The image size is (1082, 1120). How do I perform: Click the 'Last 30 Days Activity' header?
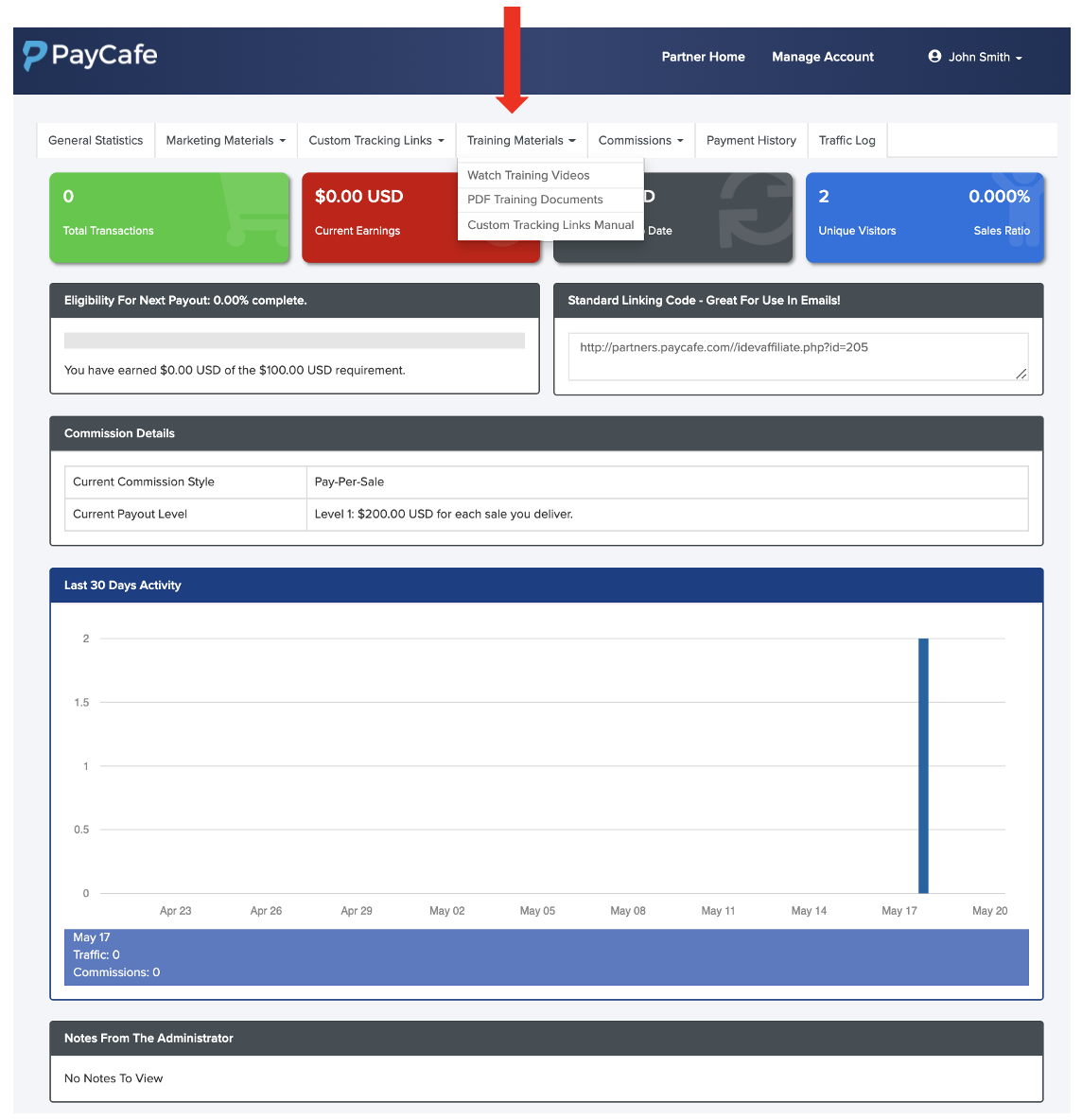(x=547, y=586)
